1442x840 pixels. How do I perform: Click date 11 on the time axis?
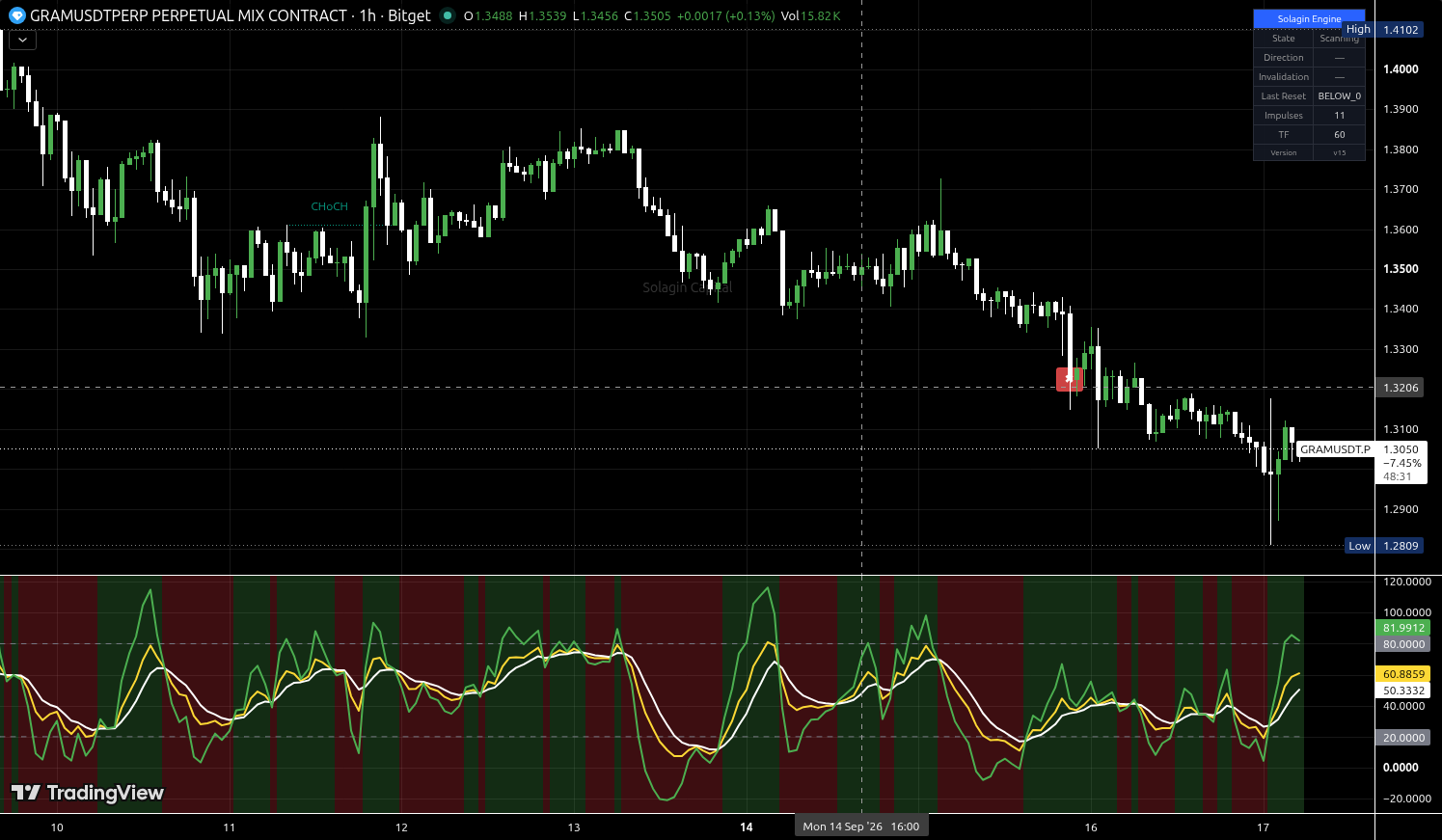point(229,827)
